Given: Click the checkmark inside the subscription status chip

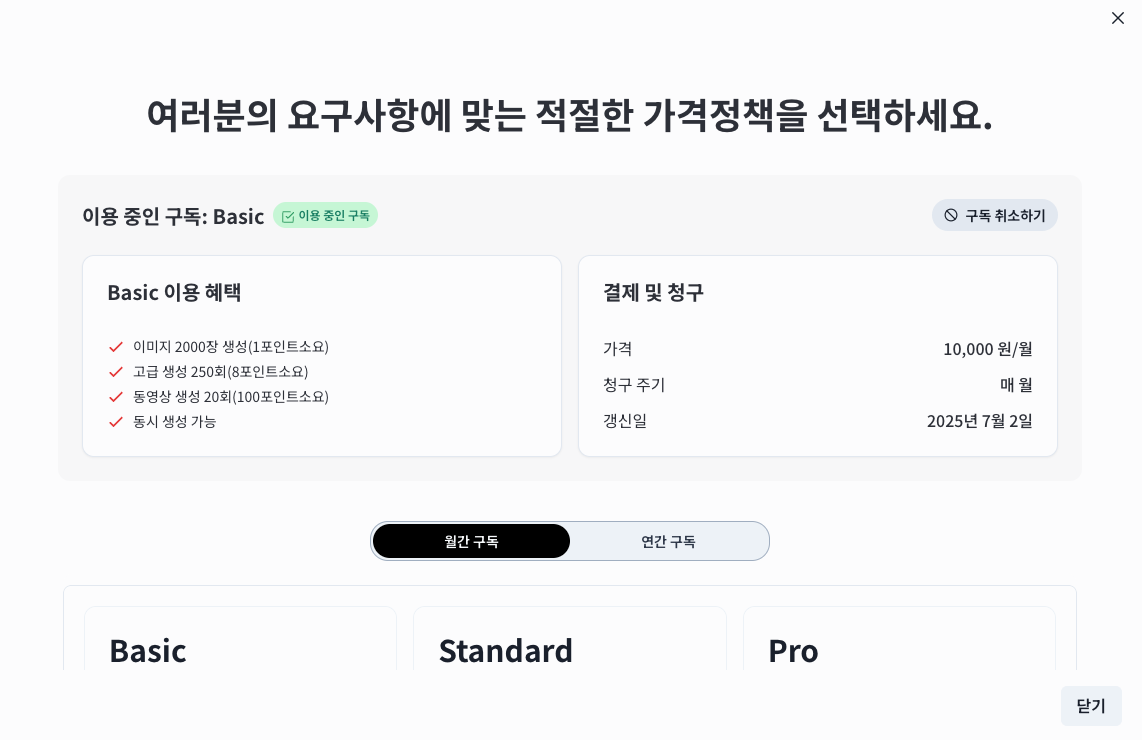Looking at the screenshot, I should tap(288, 215).
